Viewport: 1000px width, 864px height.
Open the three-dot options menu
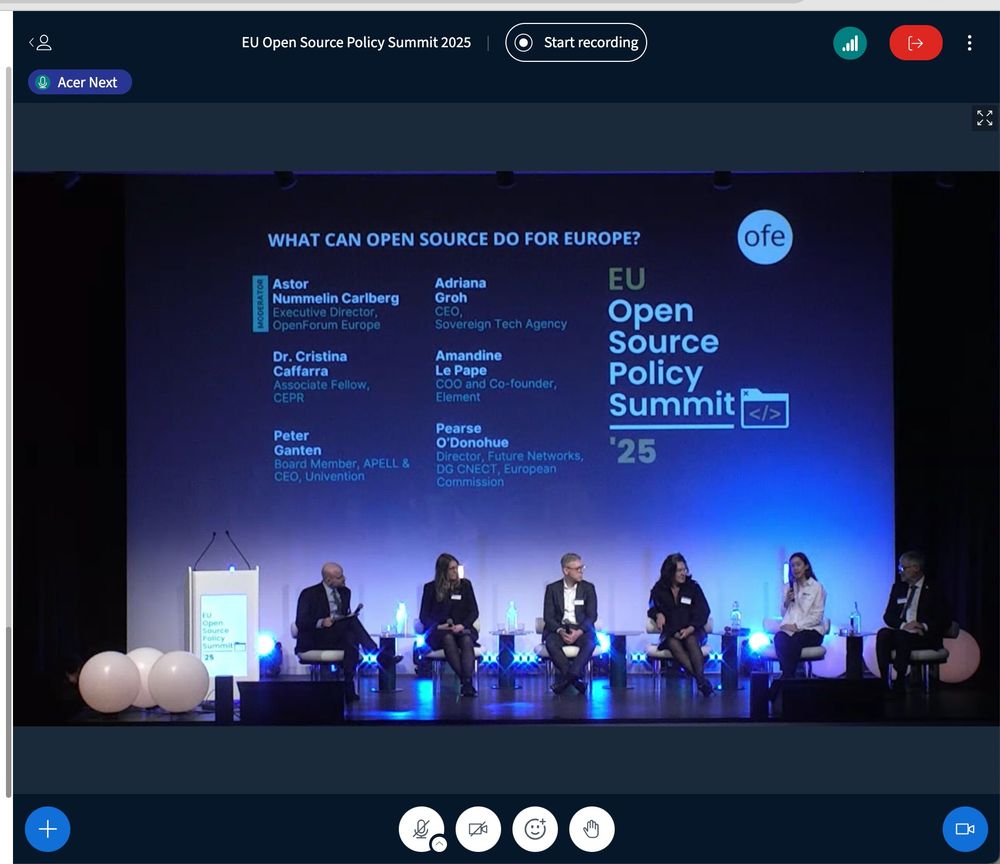coord(969,43)
